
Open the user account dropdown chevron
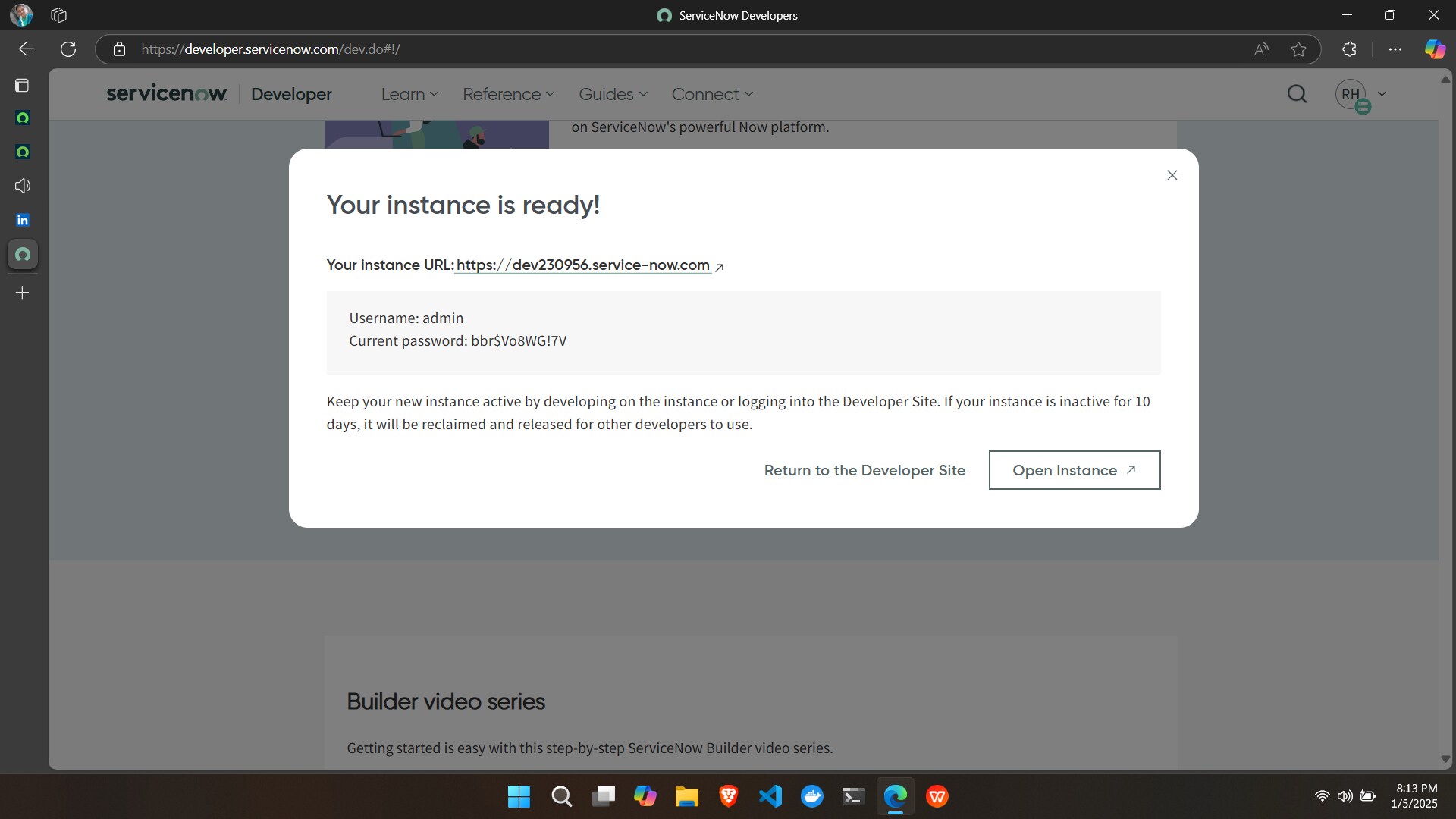(1382, 94)
